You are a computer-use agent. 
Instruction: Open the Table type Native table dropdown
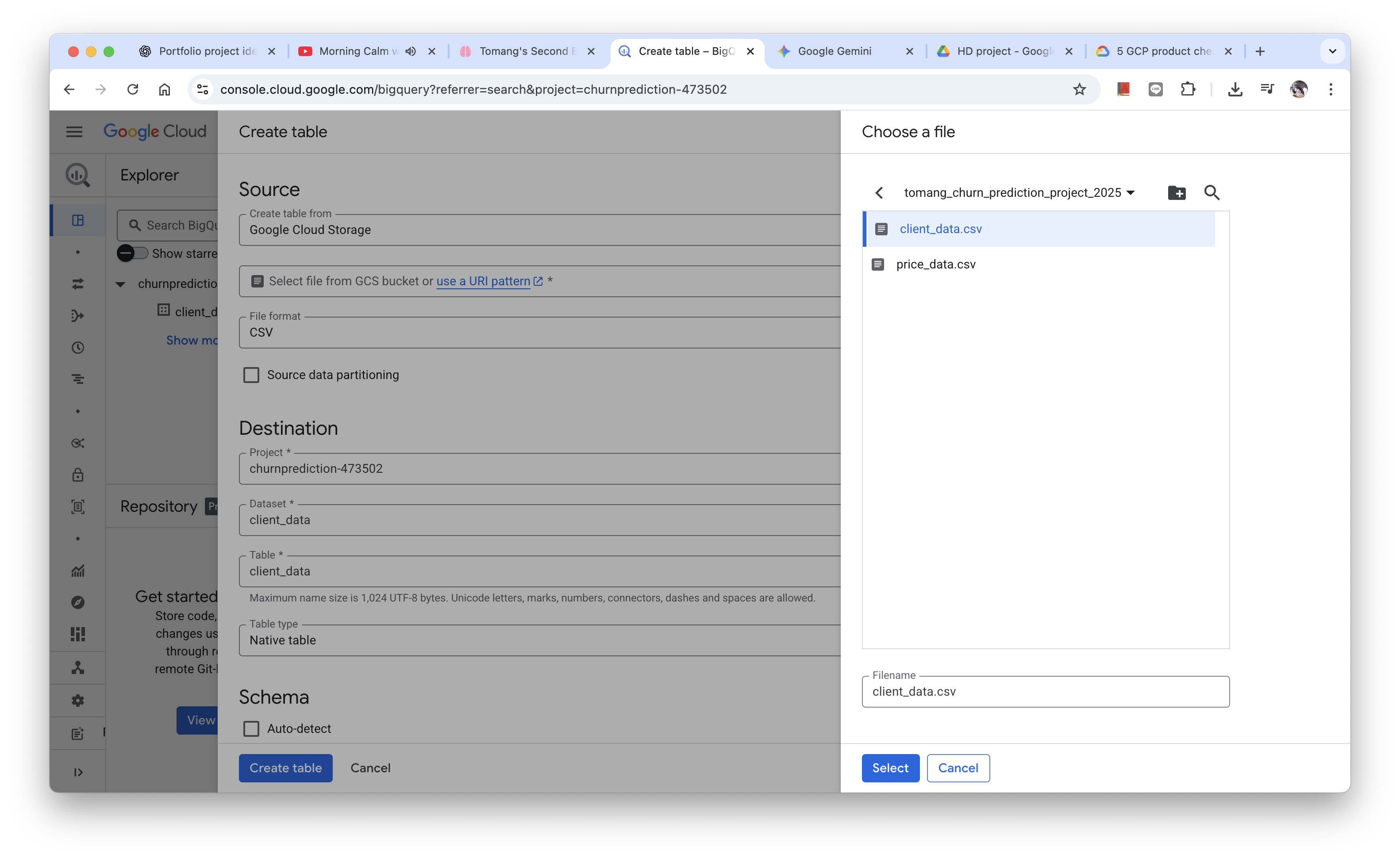pos(539,640)
